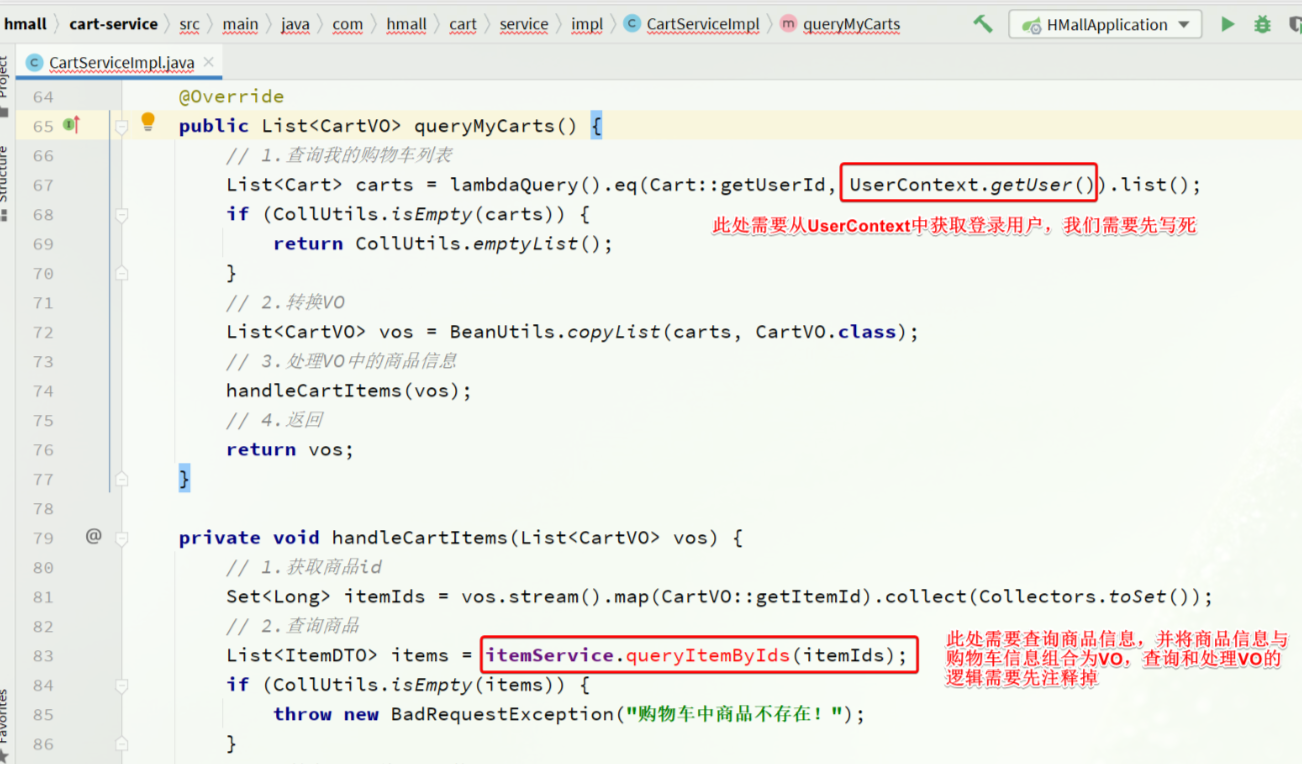Click line number 67 in the gutter
The height and width of the screenshot is (764, 1302).
(x=43, y=185)
